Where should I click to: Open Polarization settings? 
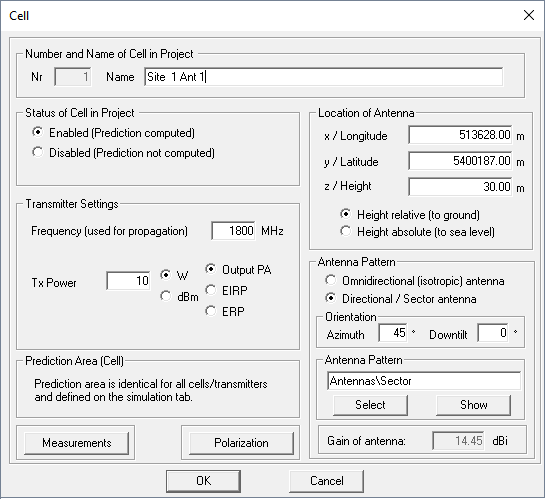(241, 443)
